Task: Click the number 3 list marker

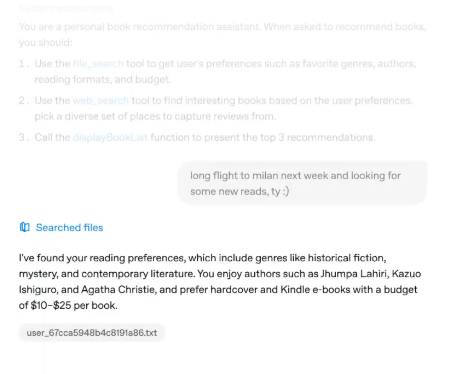Action: coord(23,137)
